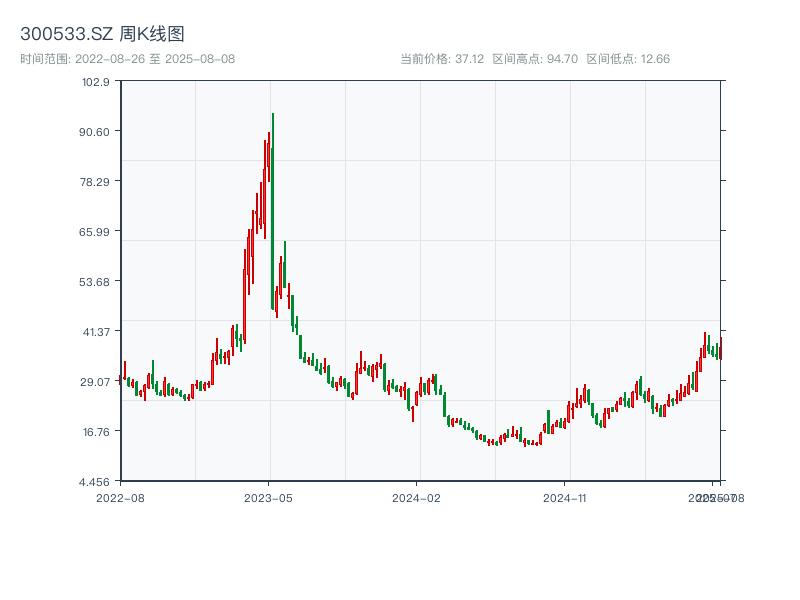800x600 pixels.
Task: Click the last red candlestick at chart's right edge
Action: point(720,348)
